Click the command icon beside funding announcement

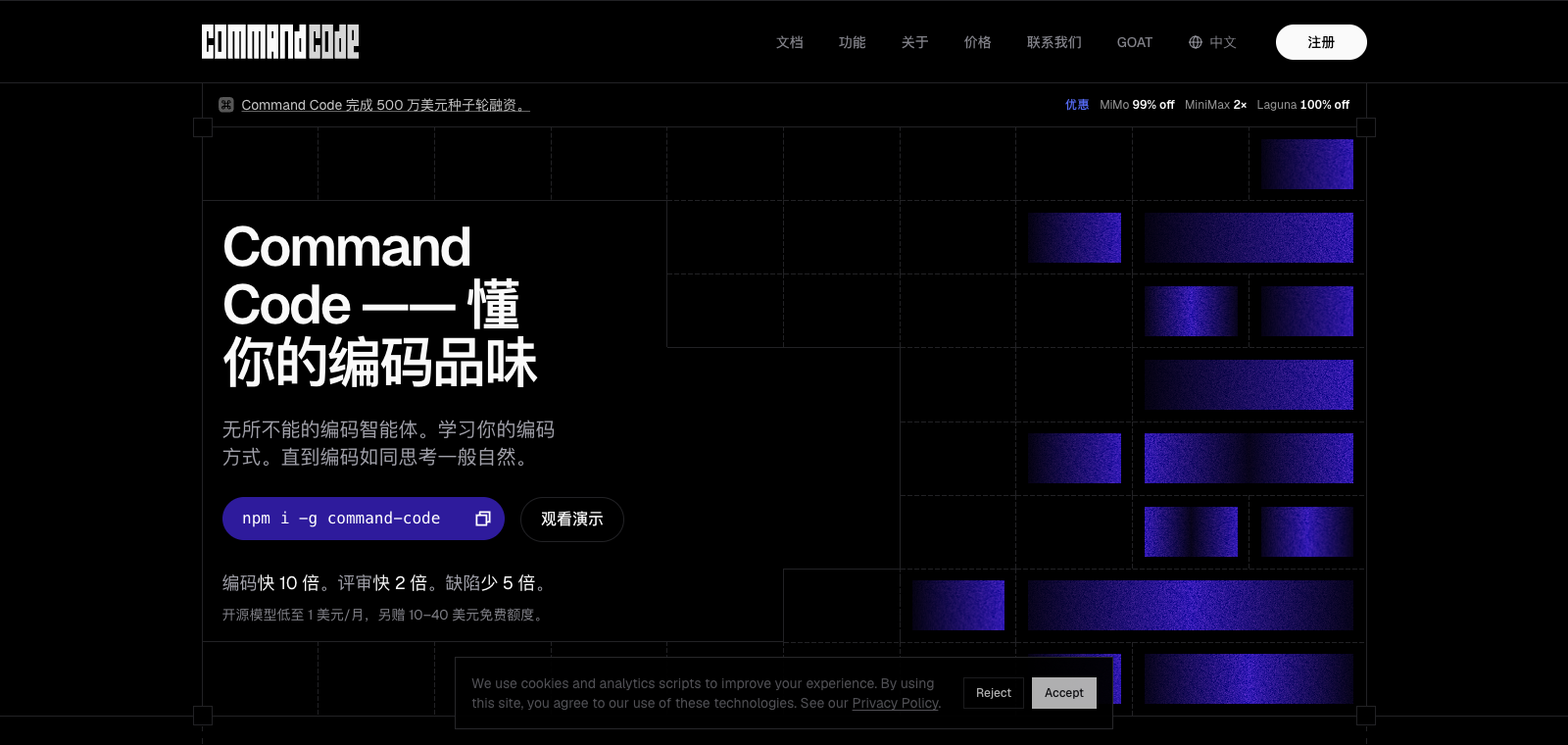pos(226,105)
